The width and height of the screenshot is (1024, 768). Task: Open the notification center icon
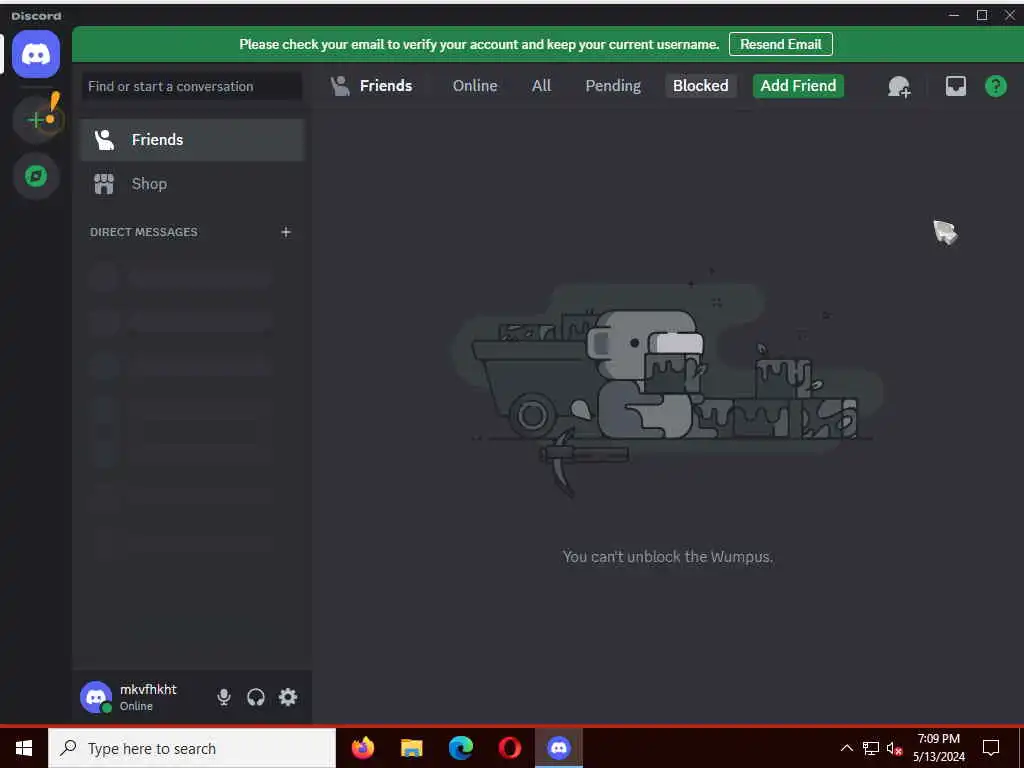point(991,748)
